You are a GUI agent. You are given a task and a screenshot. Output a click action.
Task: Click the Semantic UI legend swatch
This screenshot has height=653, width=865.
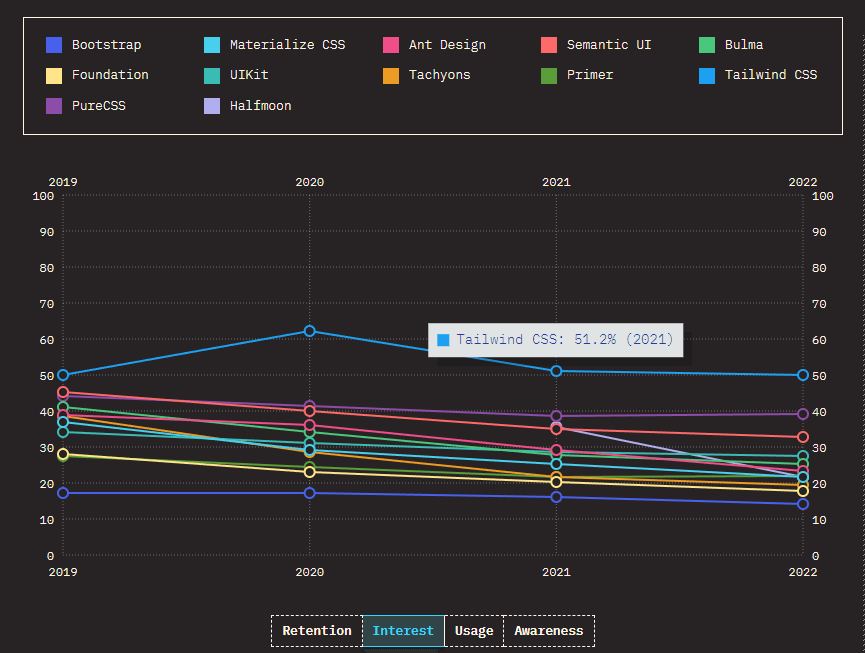549,45
